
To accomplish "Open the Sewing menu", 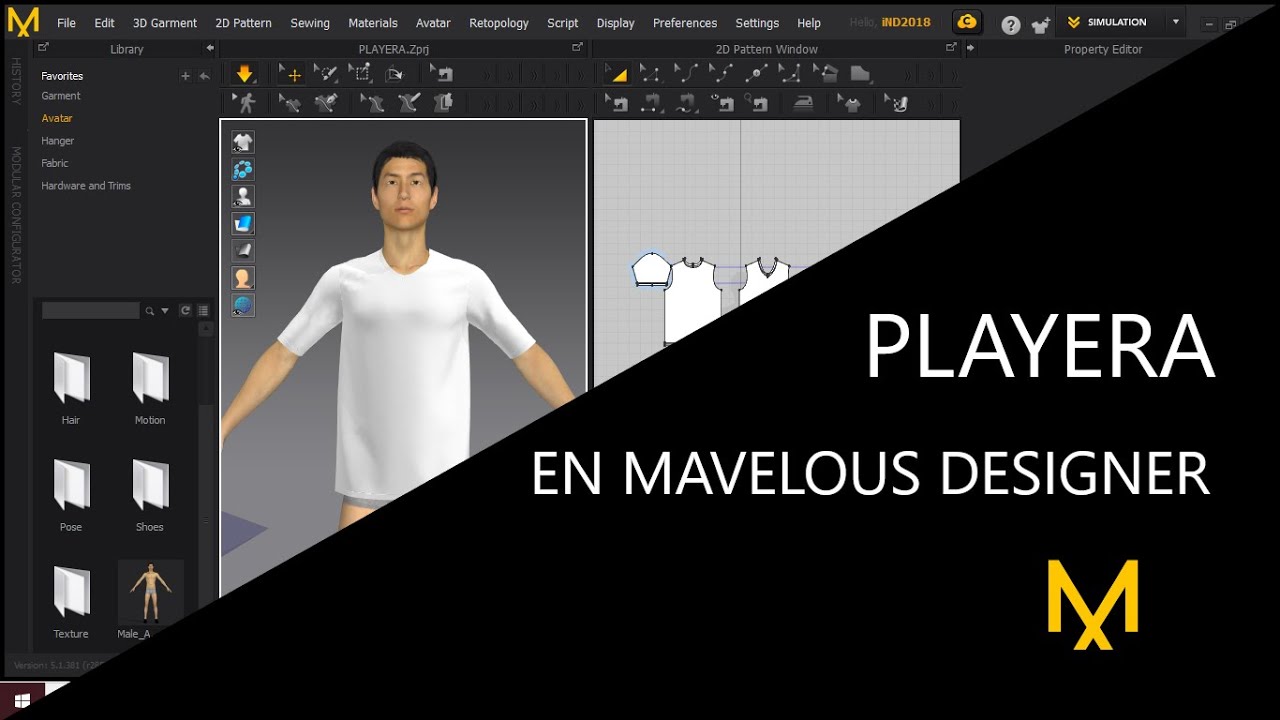I will (x=310, y=23).
